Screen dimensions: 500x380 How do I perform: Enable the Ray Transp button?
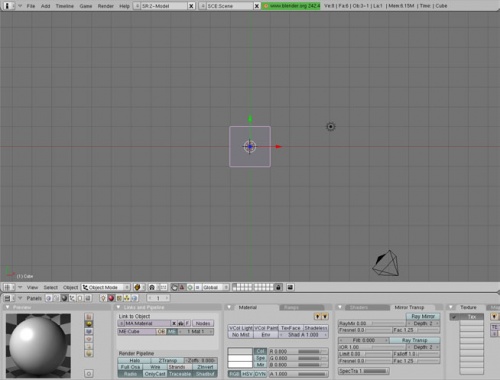pyautogui.click(x=415, y=340)
